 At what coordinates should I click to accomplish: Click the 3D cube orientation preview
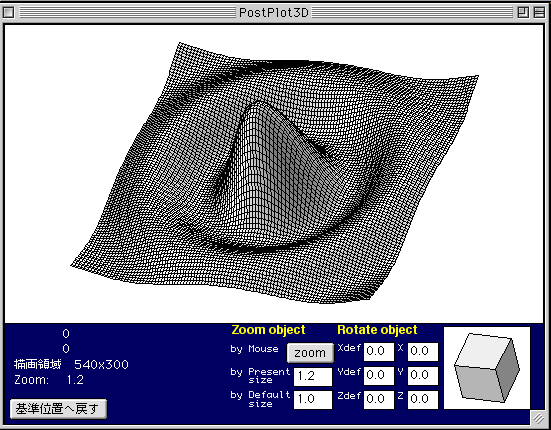click(487, 368)
